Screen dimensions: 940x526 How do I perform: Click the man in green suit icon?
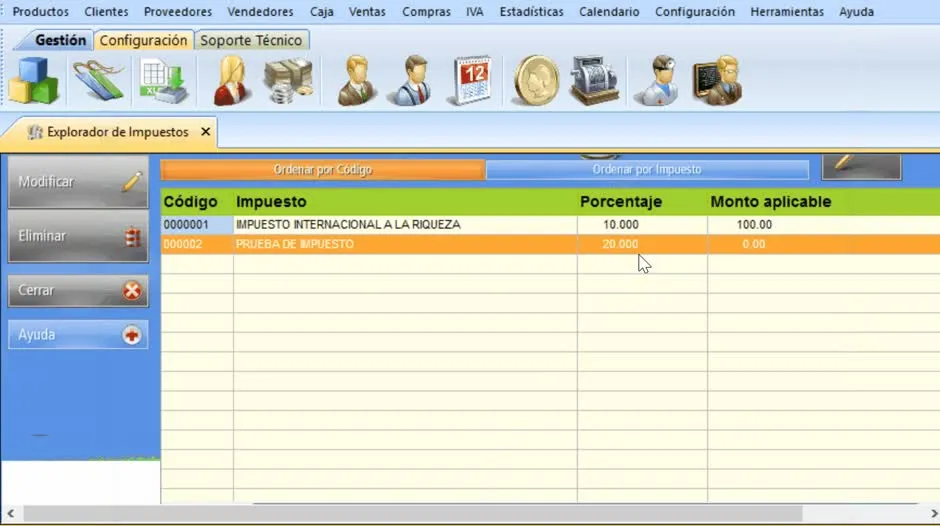click(357, 80)
